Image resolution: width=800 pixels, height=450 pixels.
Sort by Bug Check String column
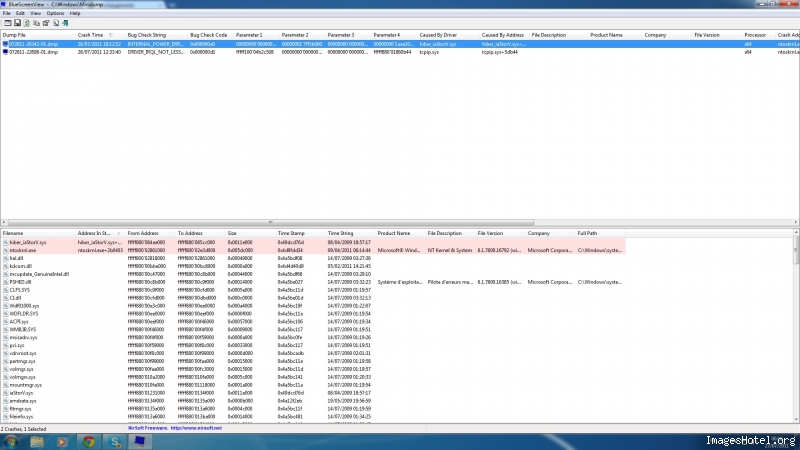156,35
